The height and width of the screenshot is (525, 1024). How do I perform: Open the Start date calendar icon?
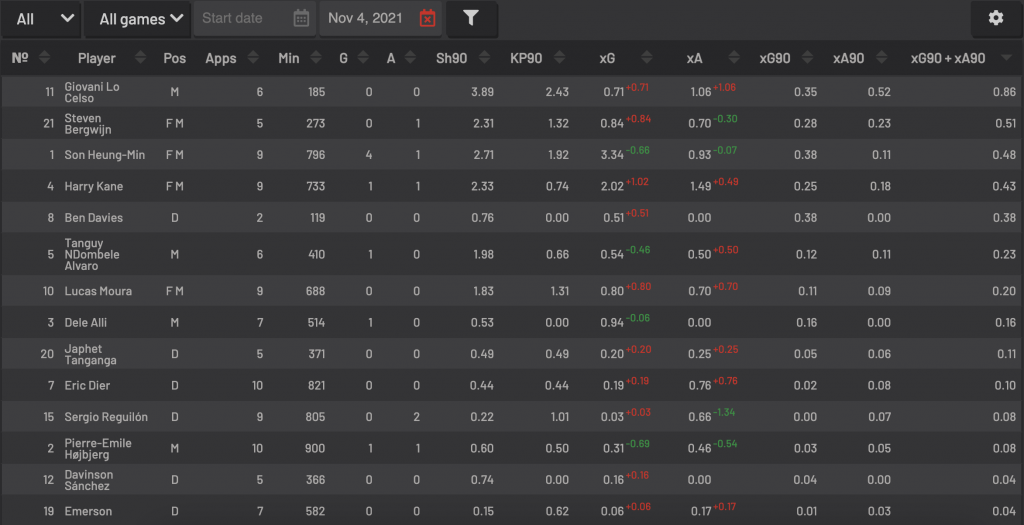pos(301,18)
